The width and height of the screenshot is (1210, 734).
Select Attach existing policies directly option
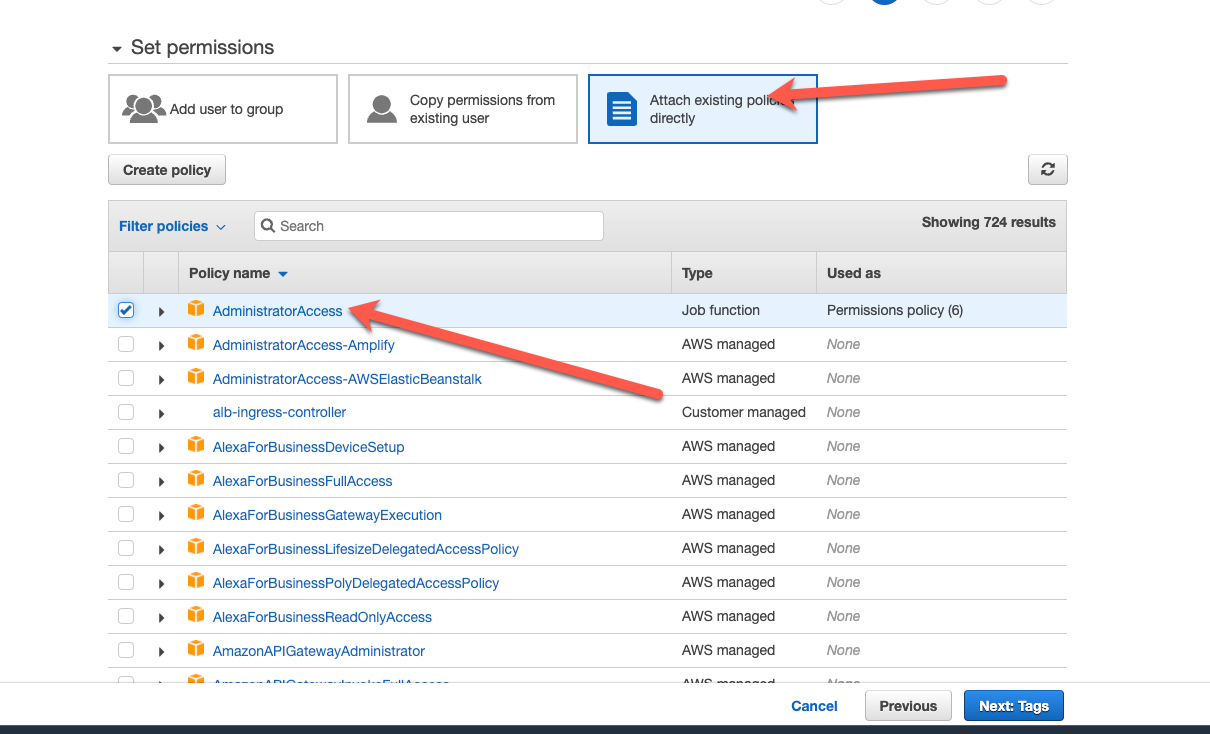tap(703, 109)
